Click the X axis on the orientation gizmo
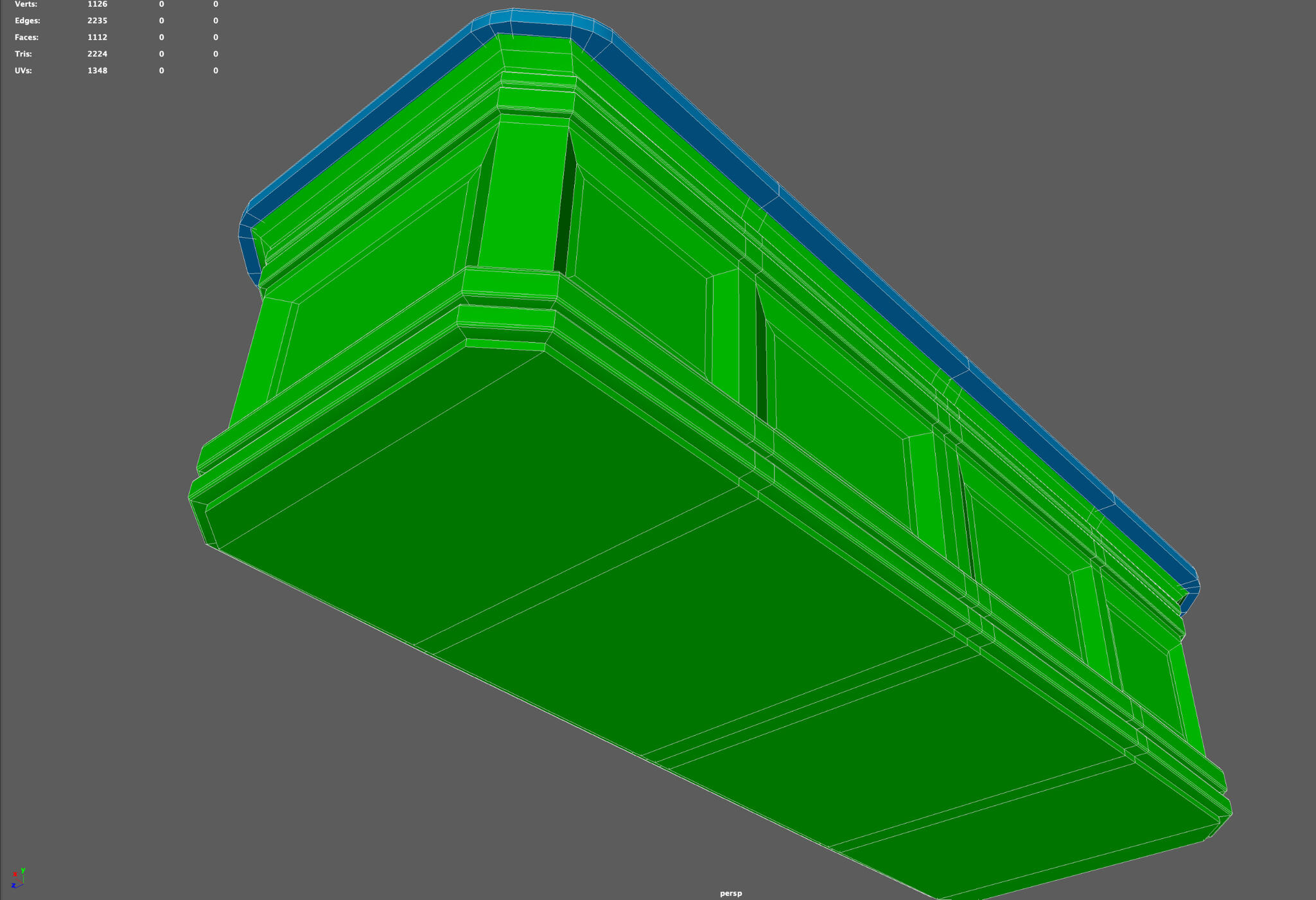This screenshot has height=900, width=1316. [x=15, y=874]
